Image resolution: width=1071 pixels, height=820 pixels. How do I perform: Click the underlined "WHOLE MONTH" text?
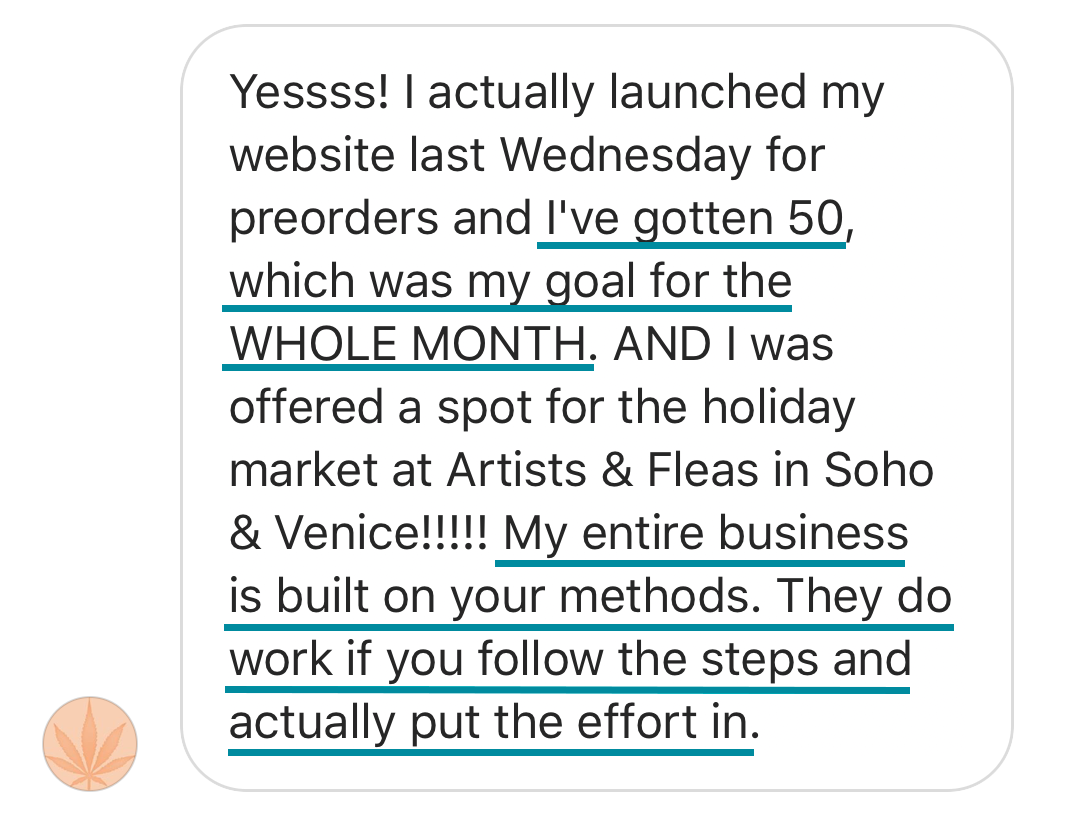[408, 345]
